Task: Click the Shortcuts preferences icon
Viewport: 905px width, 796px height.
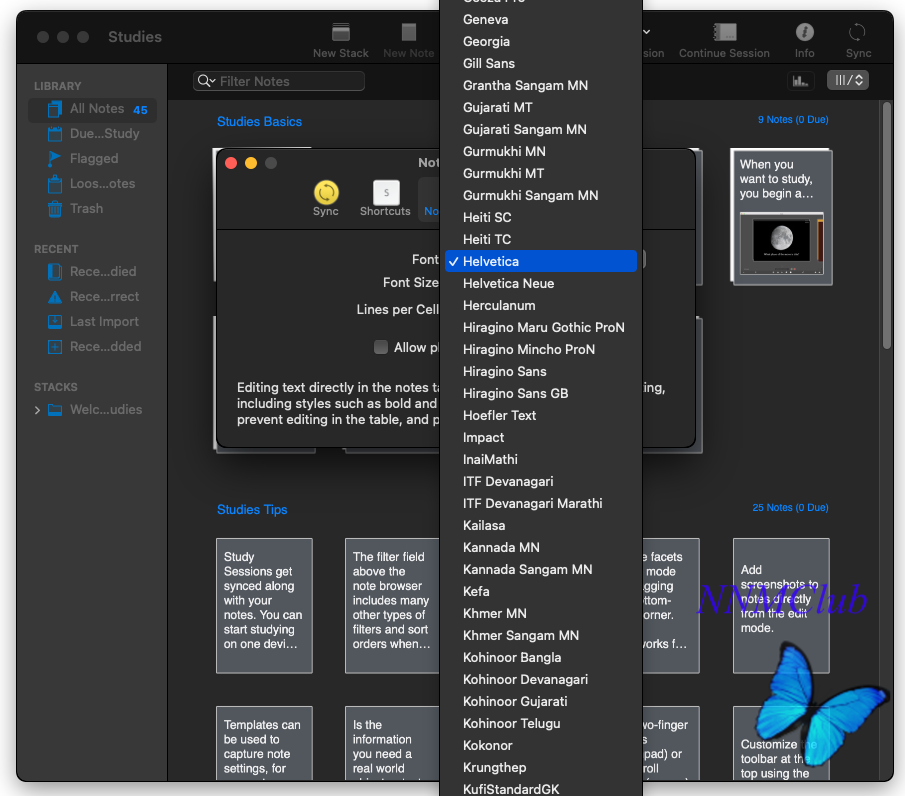Action: tap(386, 193)
